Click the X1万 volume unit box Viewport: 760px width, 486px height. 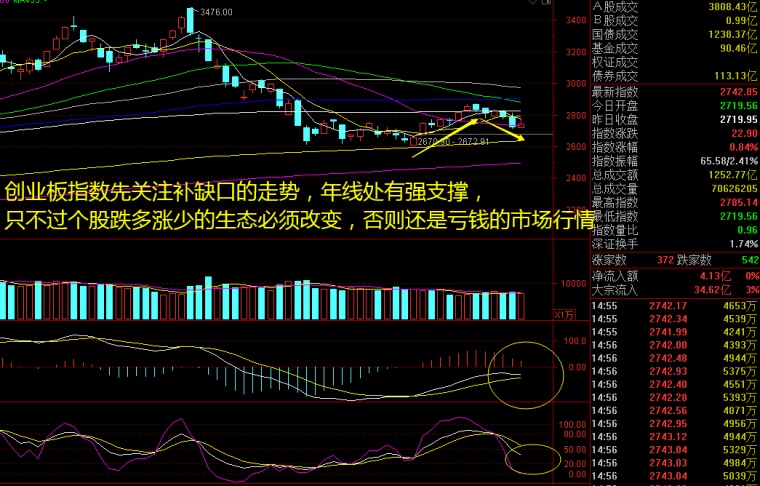pos(564,315)
